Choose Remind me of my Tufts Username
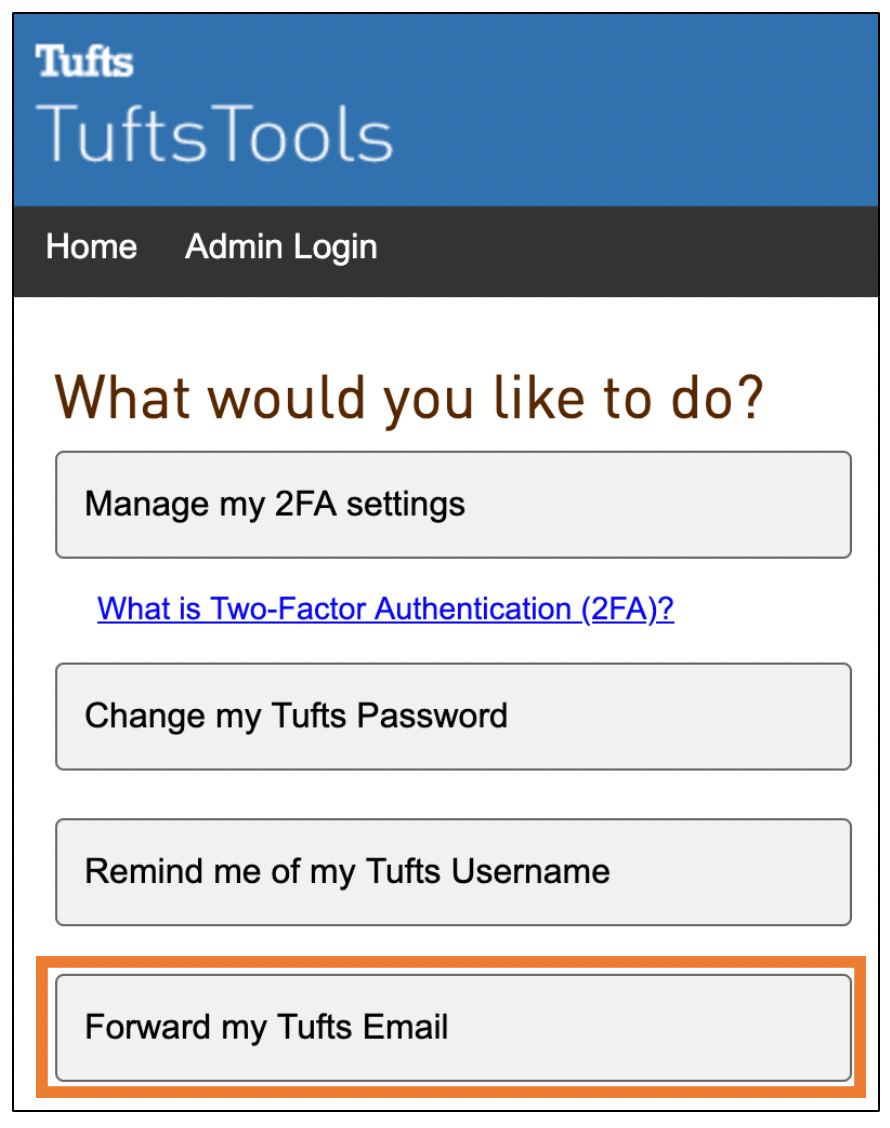 (x=453, y=871)
